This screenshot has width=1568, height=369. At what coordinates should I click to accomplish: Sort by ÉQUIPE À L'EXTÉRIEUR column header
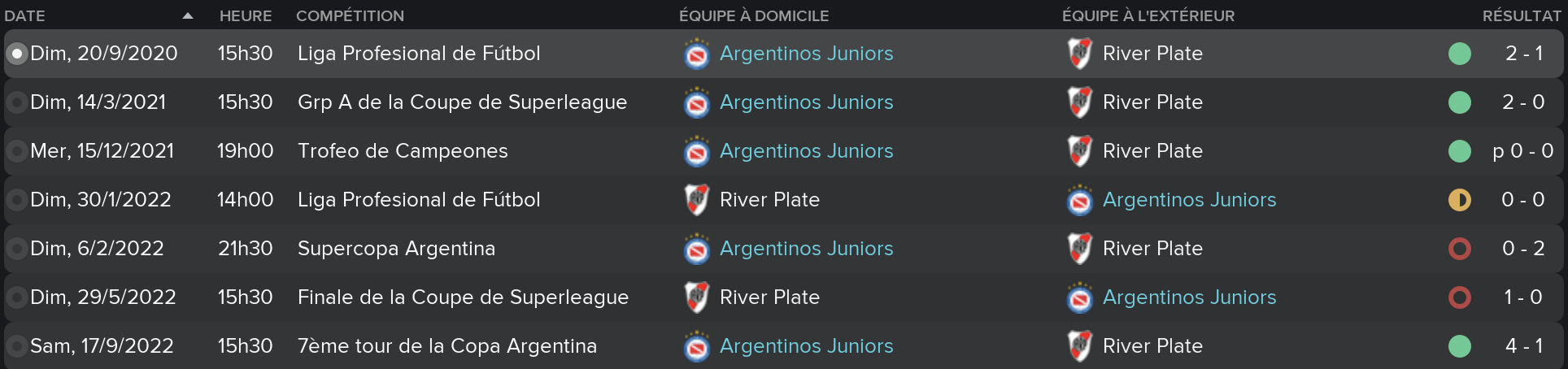click(x=1148, y=15)
